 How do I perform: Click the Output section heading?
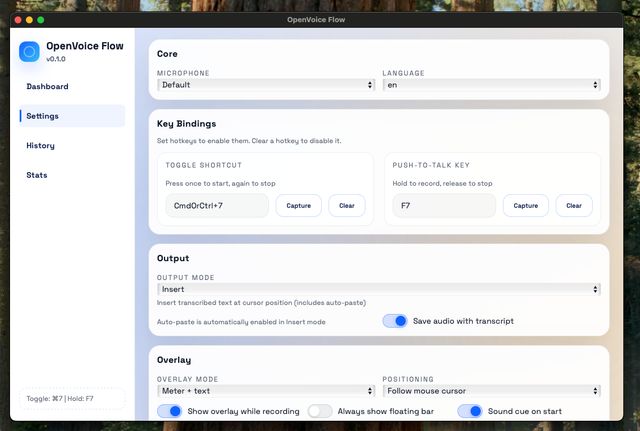click(173, 258)
